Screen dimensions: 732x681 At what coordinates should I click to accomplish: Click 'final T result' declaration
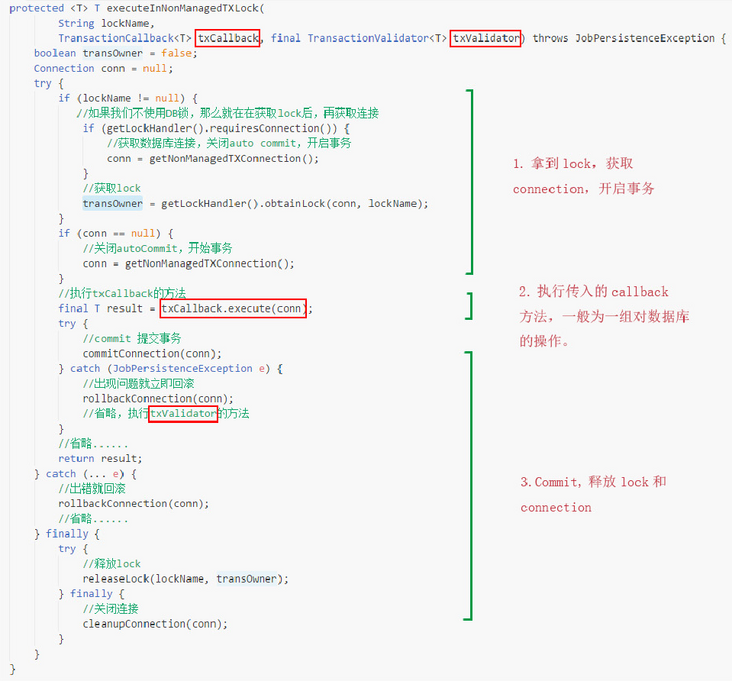[x=100, y=309]
